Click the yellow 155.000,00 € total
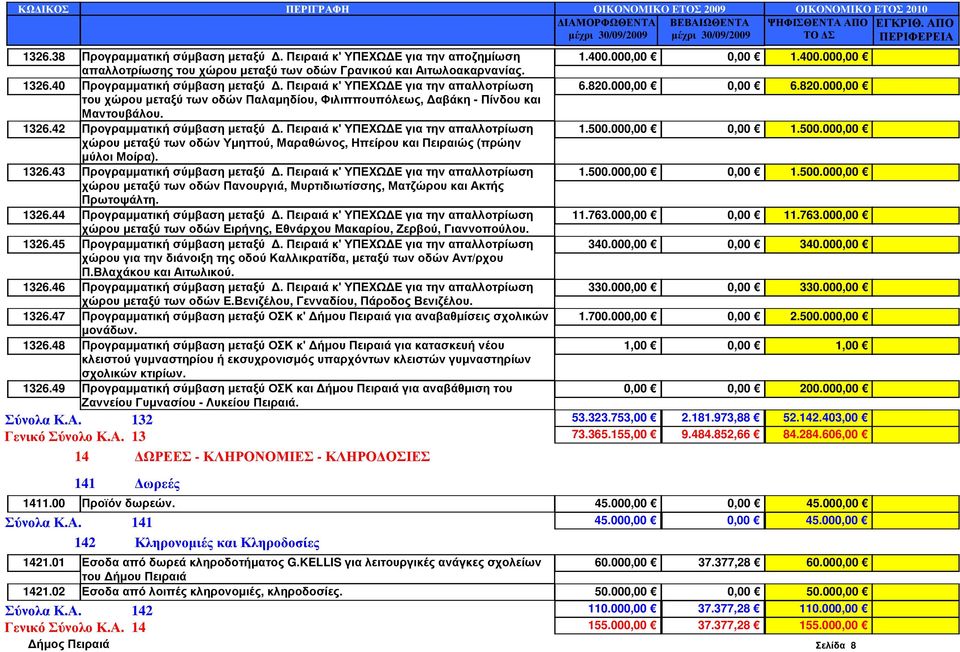This screenshot has width=960, height=652. click(819, 625)
